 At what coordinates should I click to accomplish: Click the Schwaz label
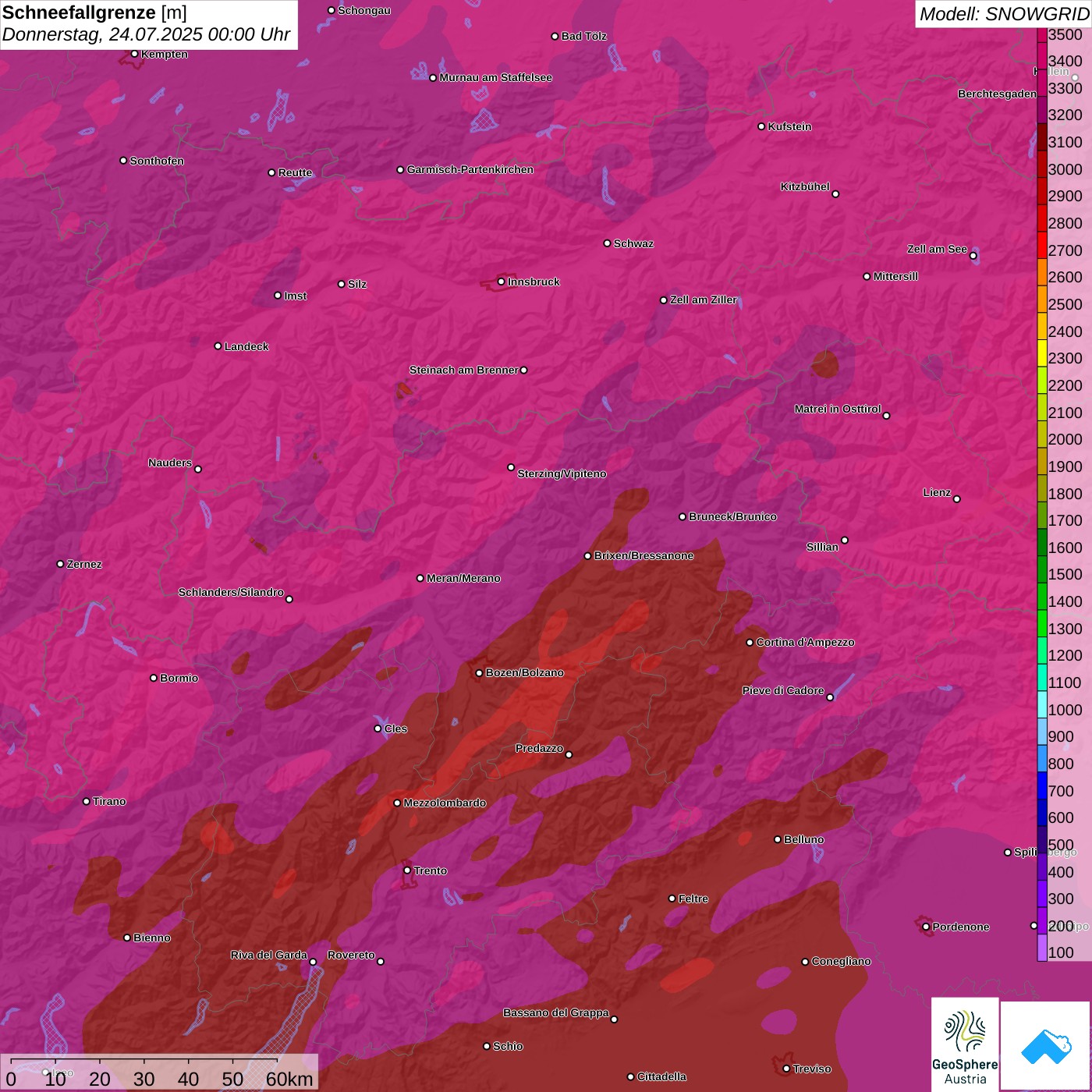(x=633, y=243)
